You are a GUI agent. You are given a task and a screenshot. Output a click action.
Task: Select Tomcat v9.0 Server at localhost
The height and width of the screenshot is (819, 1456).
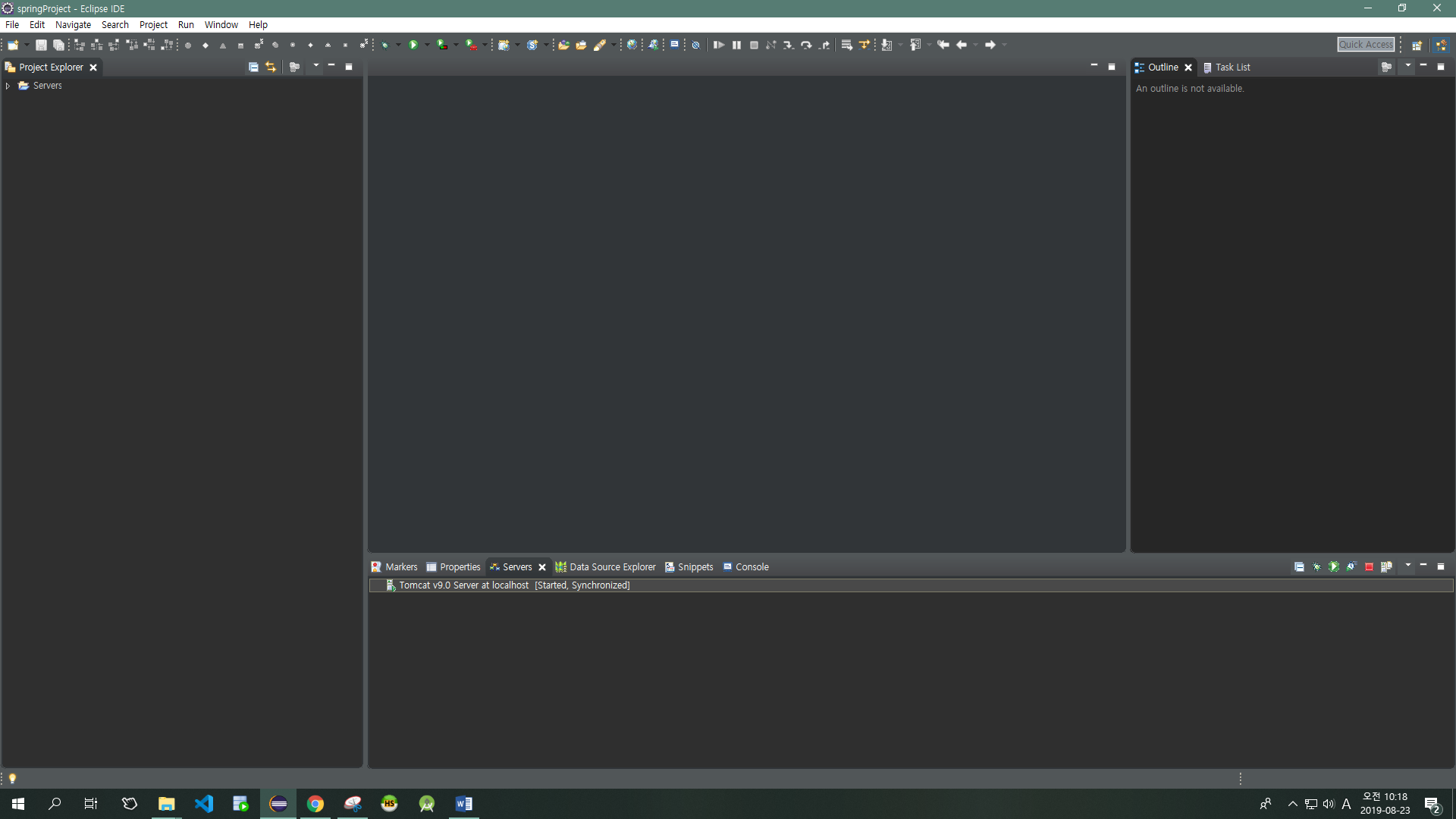click(463, 585)
